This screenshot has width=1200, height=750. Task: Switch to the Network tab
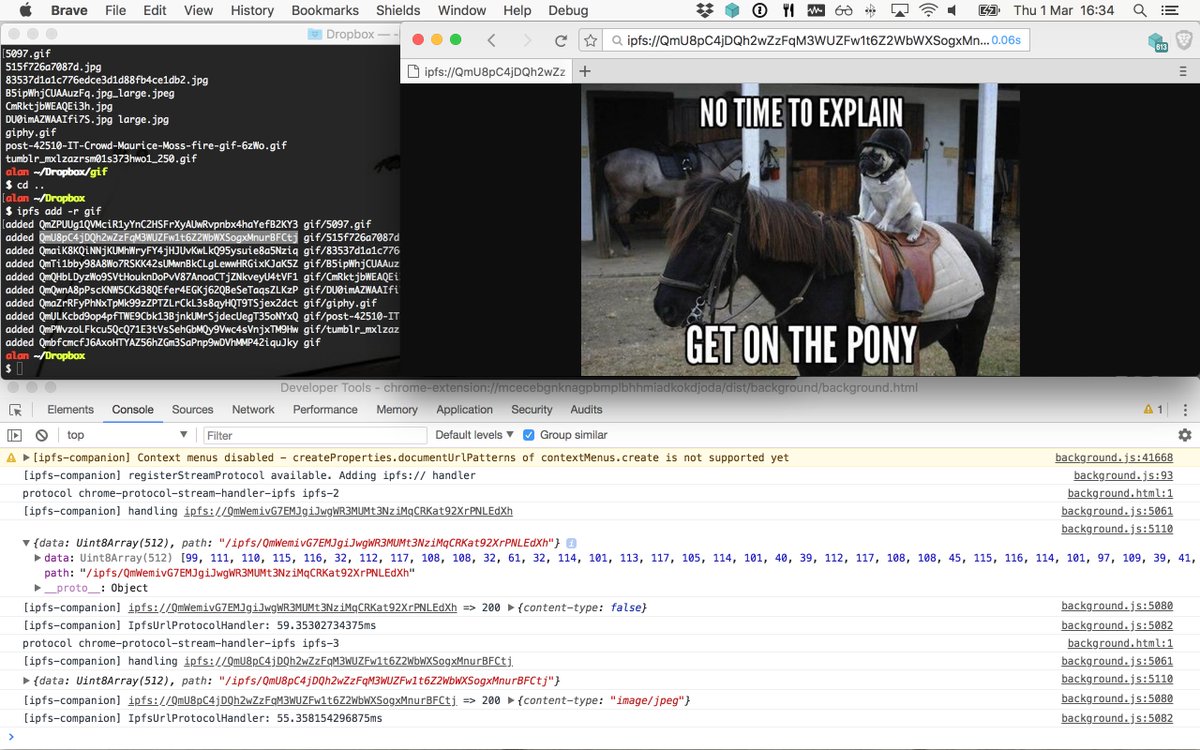[253, 409]
